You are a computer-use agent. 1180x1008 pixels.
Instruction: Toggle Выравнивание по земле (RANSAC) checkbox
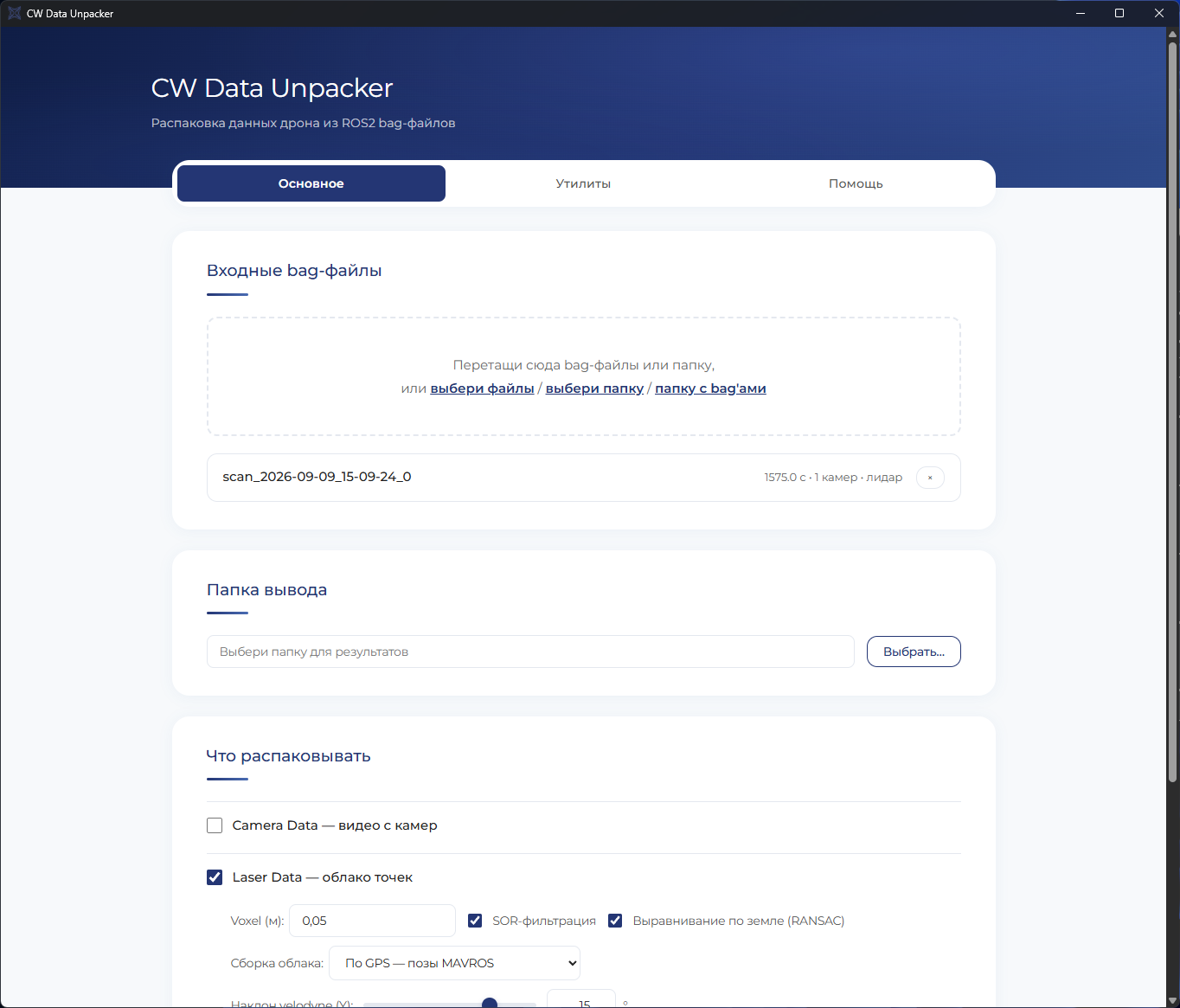[615, 921]
